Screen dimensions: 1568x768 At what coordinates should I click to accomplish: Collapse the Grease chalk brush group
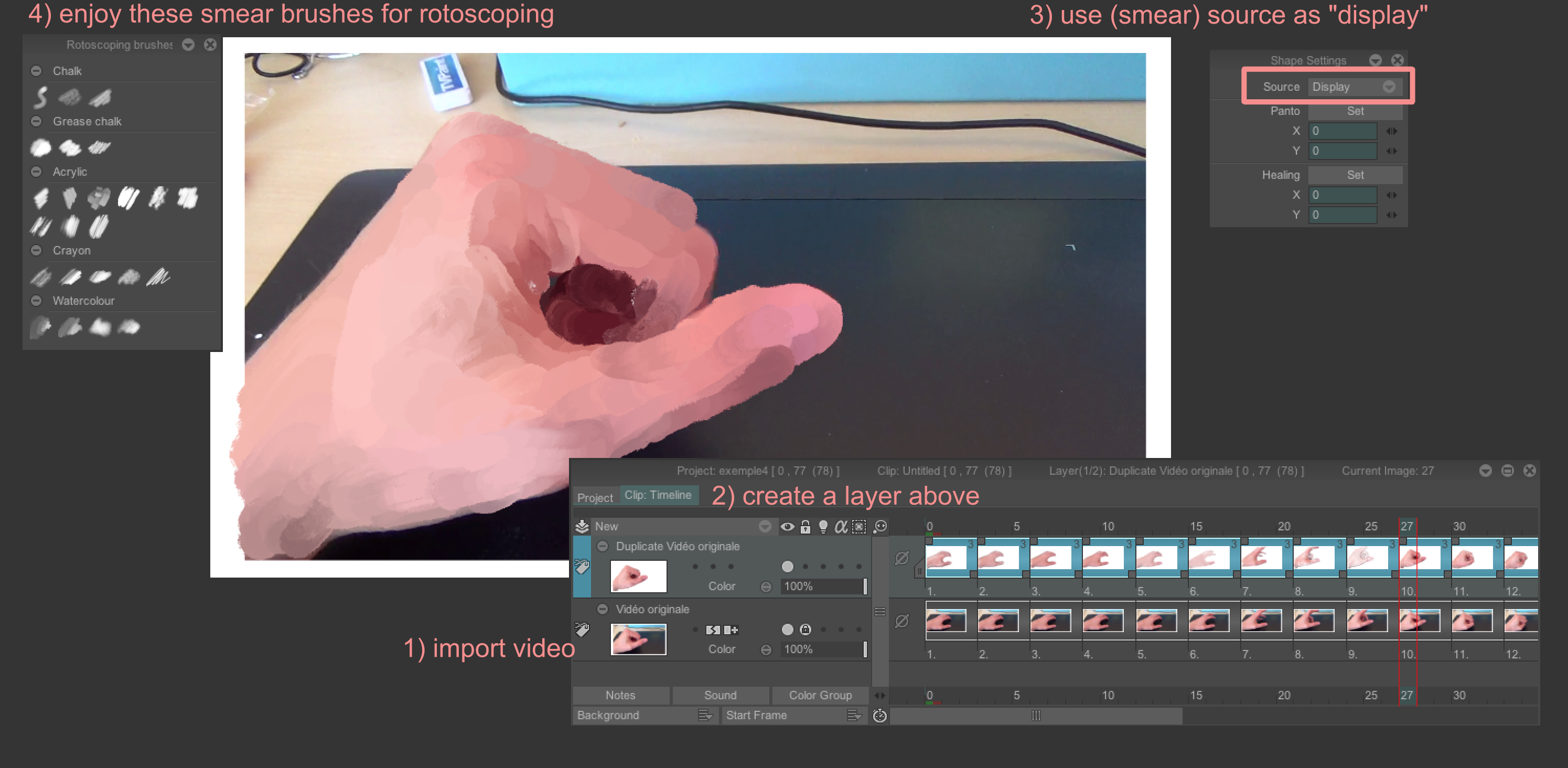coord(36,121)
